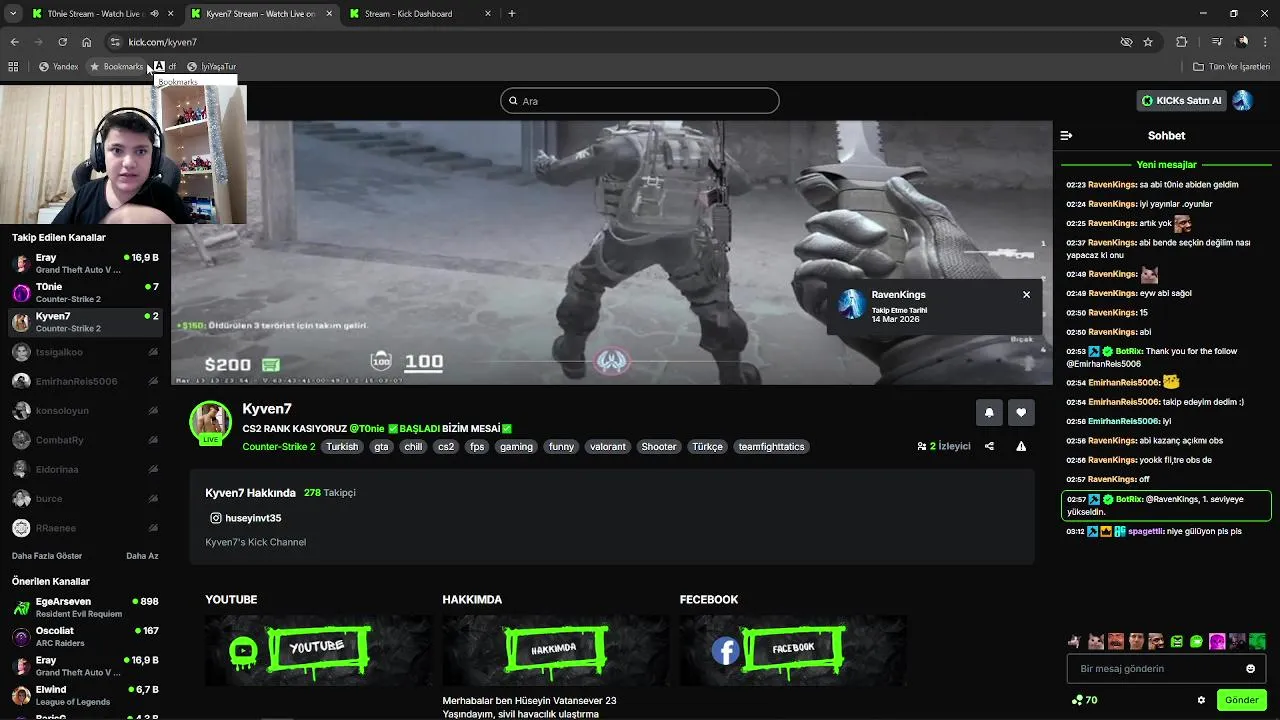This screenshot has height=720, width=1280.
Task: Open the Bookmarks folder in bookmarks bar
Action: tap(117, 67)
